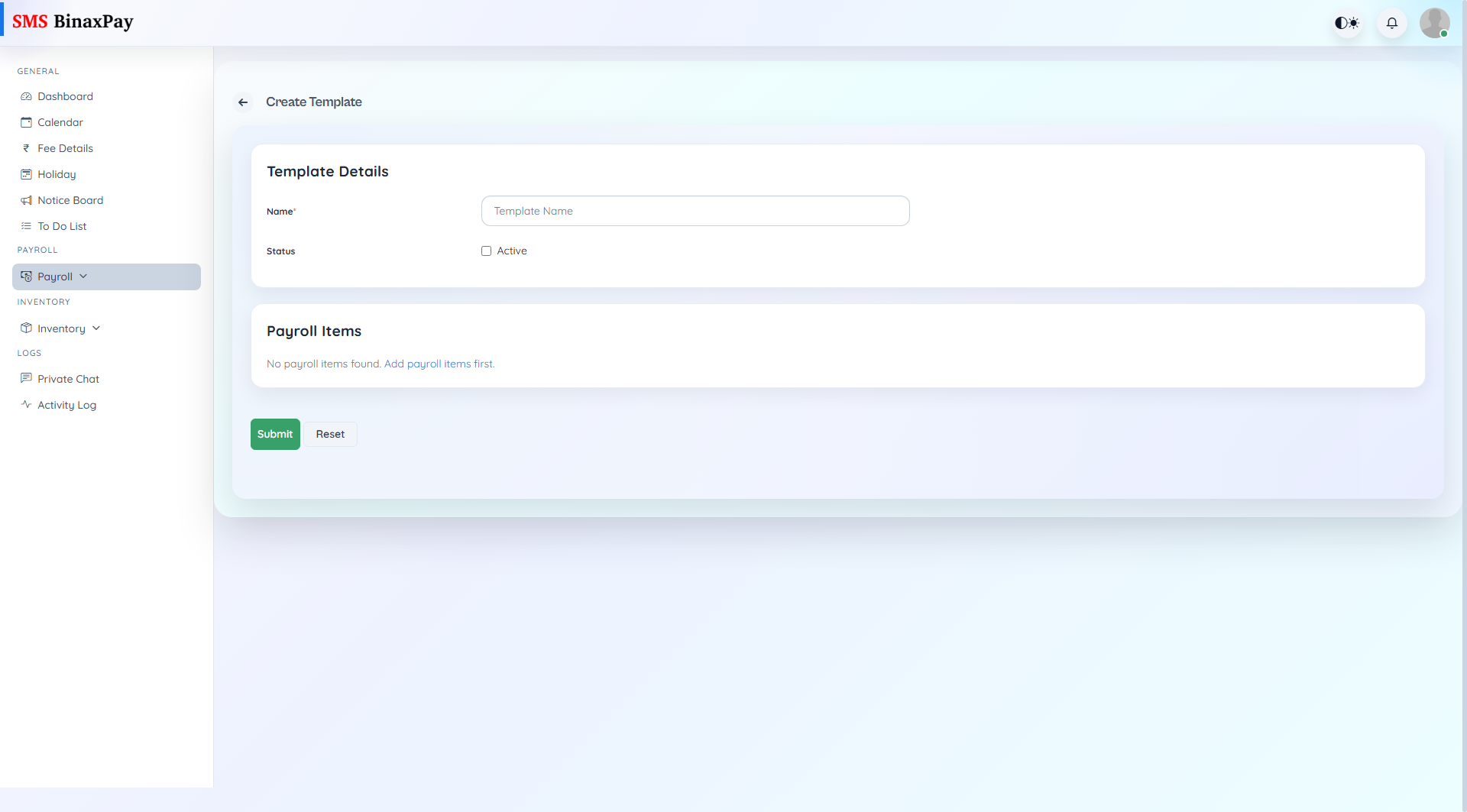Viewport: 1467px width, 812px height.
Task: Open the SMS BinaxPay home logo
Action: tap(74, 21)
